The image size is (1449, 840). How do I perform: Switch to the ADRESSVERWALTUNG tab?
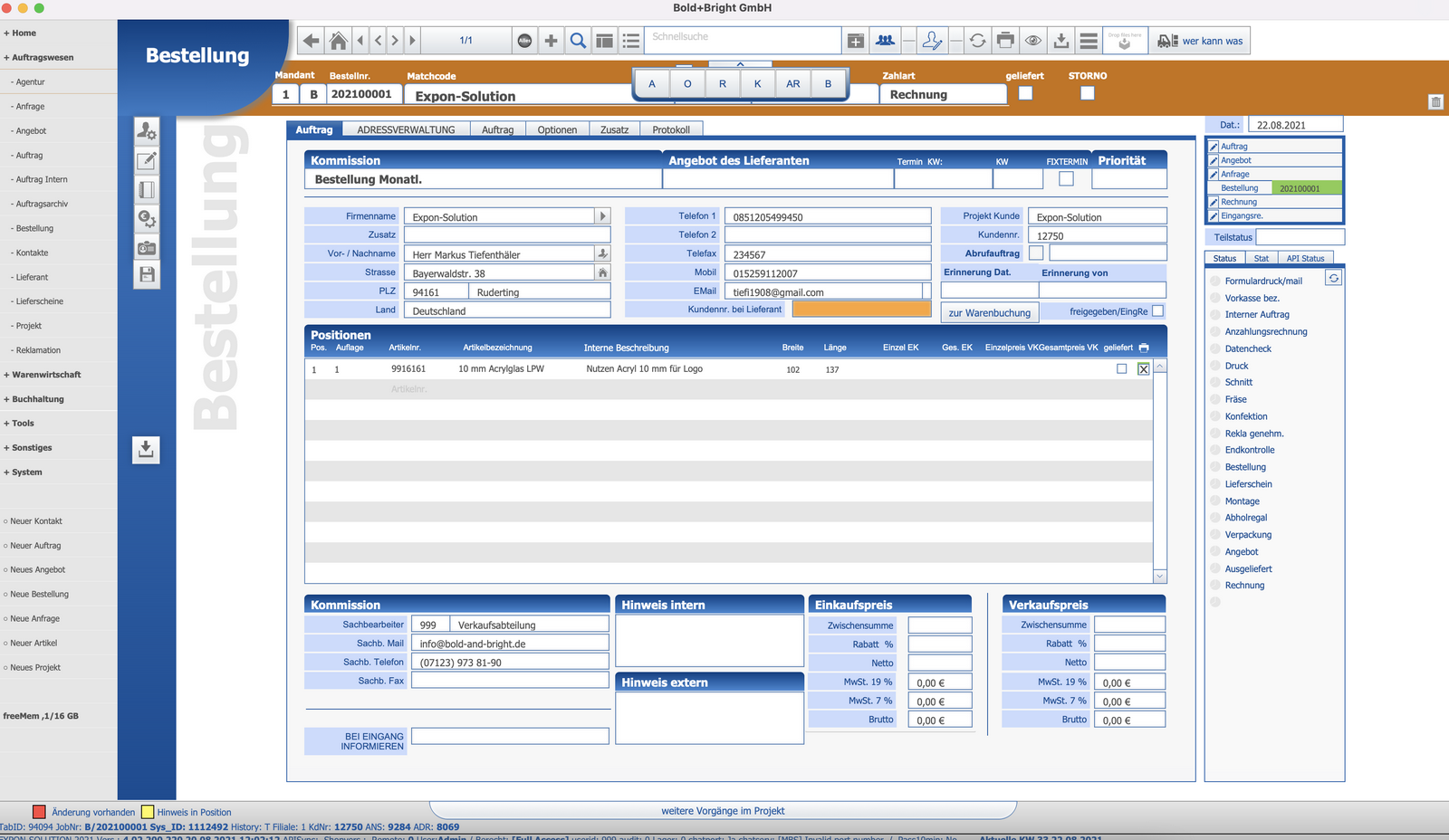(x=406, y=130)
